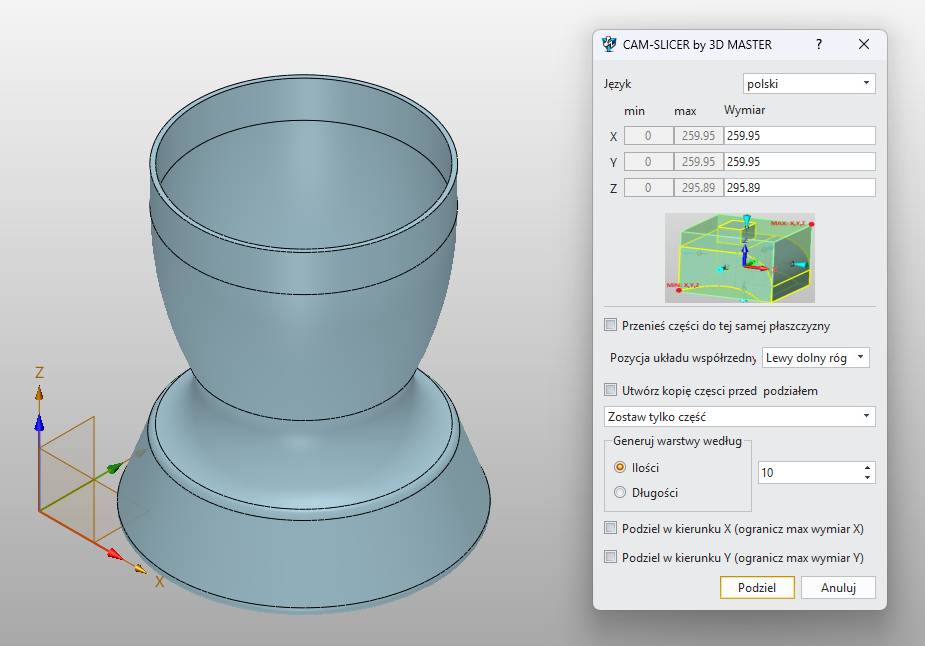Expand the Lewy dolny róg dropdown

(x=815, y=357)
